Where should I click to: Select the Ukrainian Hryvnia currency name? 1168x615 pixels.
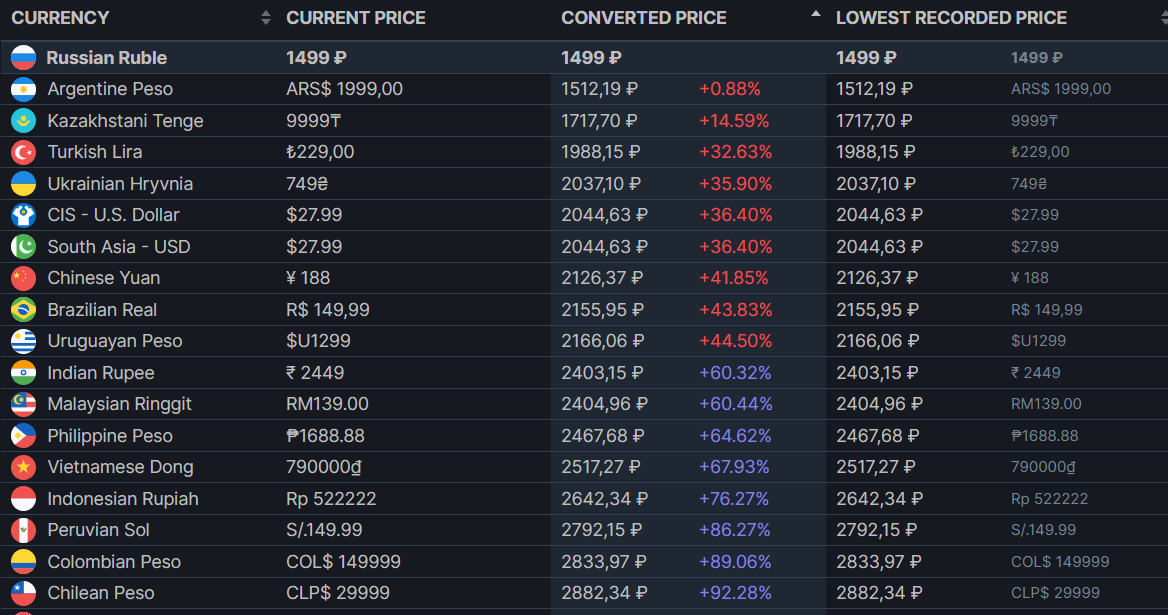120,184
